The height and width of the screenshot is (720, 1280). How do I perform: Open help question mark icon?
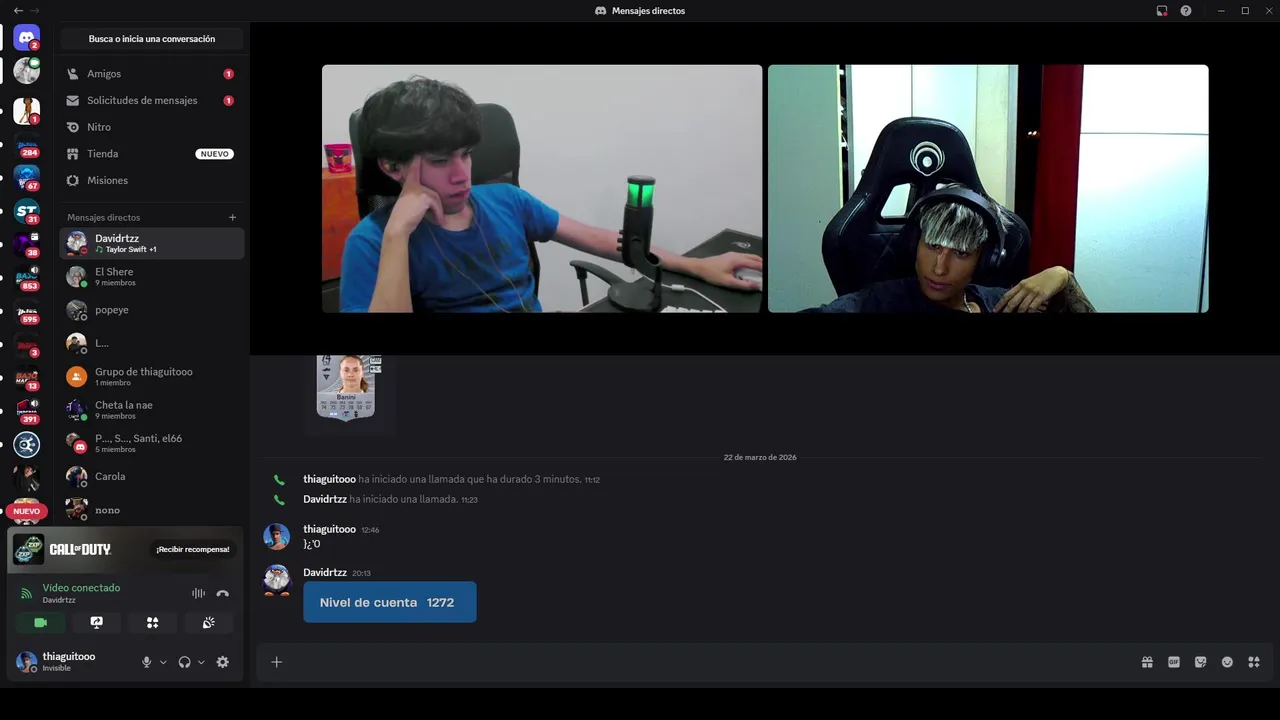coord(1186,10)
